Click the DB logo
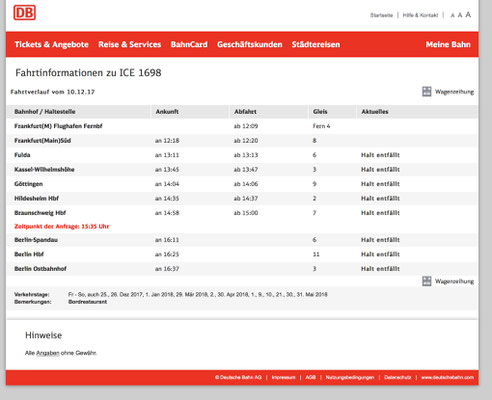Screen dimensions: 492x400 tap(24, 13)
